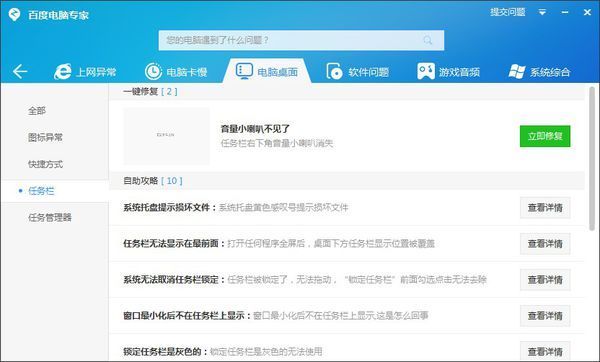Image resolution: width=600 pixels, height=362 pixels.
Task: View details for 锁定任务栏是灰色的
Action: (545, 351)
